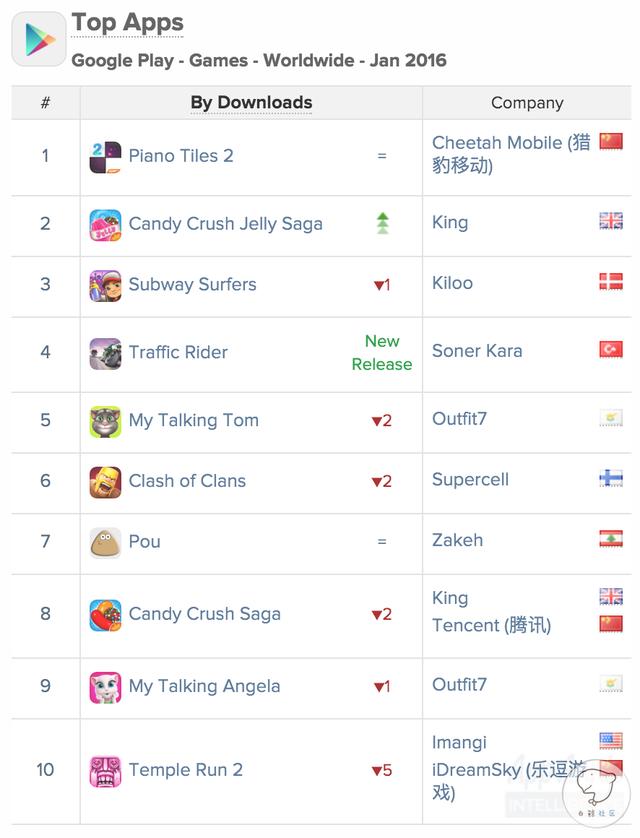Click the By Downloads column header

(251, 103)
